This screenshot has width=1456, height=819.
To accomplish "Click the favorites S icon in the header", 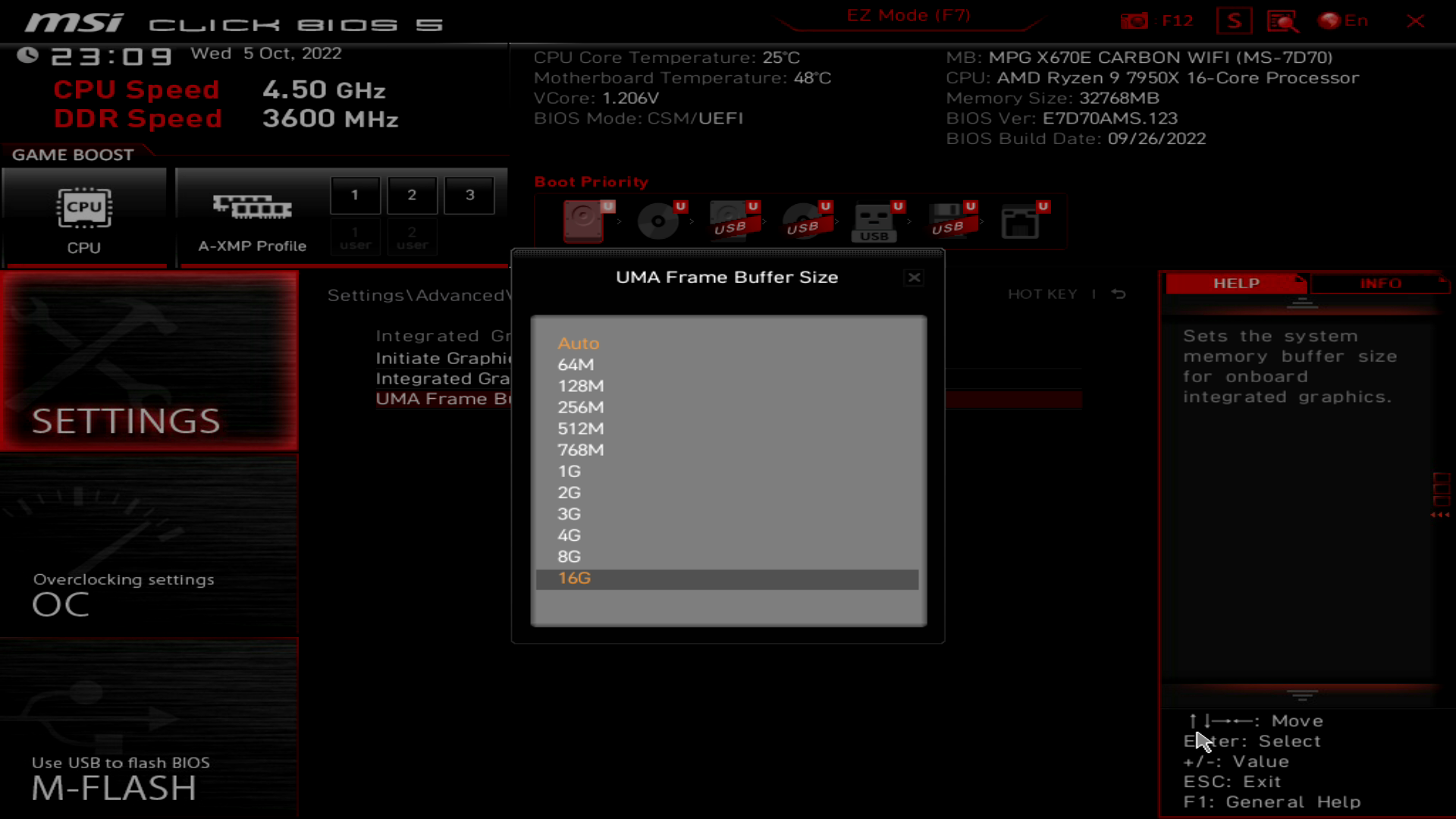I will click(1234, 21).
